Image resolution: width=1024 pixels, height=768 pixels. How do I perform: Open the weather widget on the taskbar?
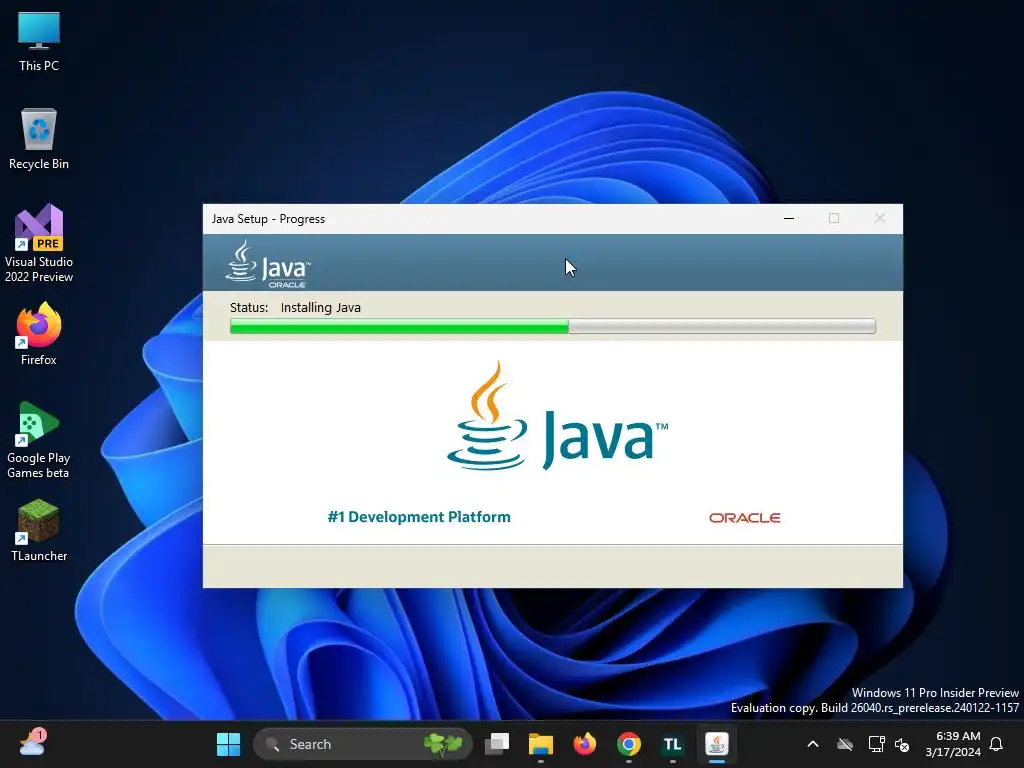(33, 743)
